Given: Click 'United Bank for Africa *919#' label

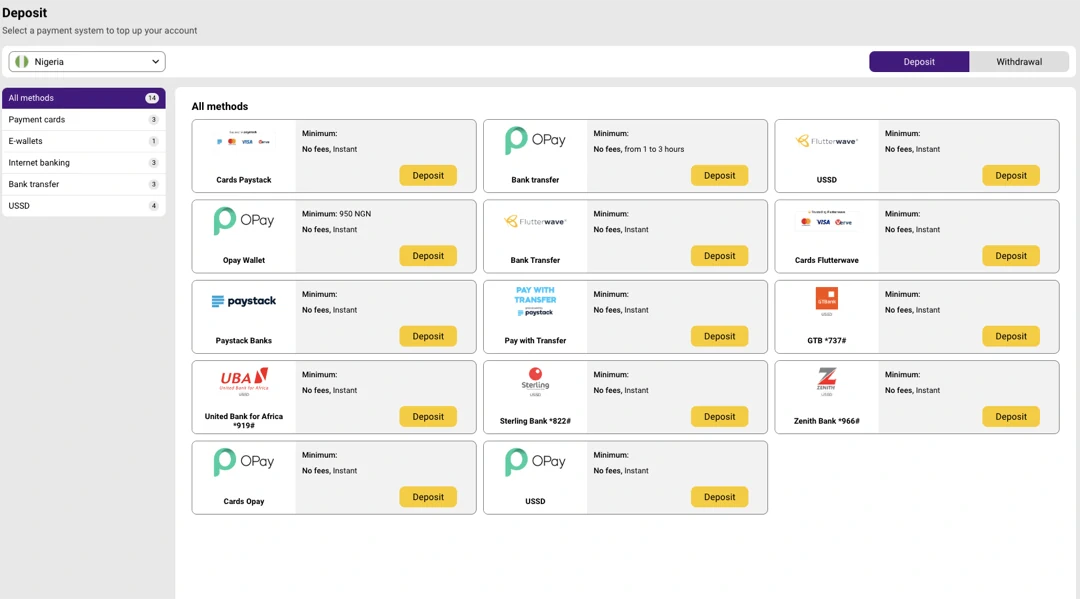Looking at the screenshot, I should pyautogui.click(x=244, y=421).
